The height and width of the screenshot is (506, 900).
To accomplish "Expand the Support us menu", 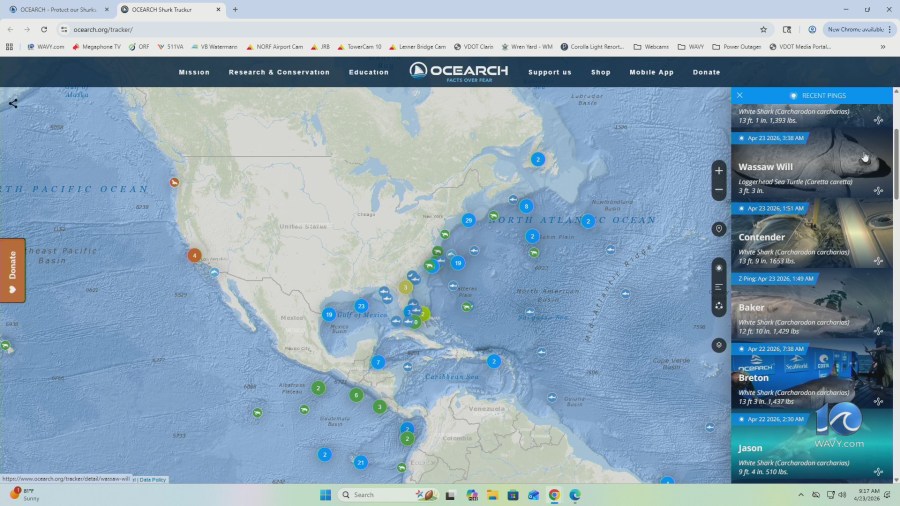I will [x=550, y=72].
